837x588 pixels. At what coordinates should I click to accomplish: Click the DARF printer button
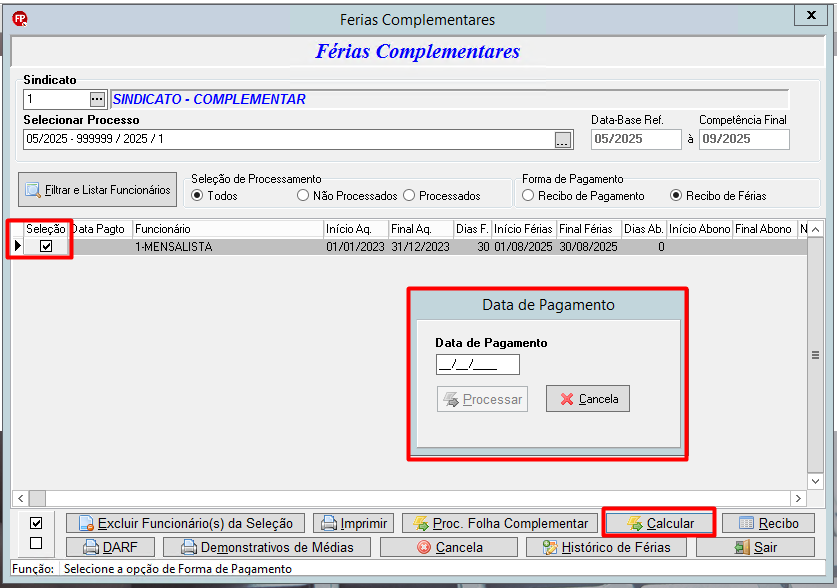(x=110, y=547)
